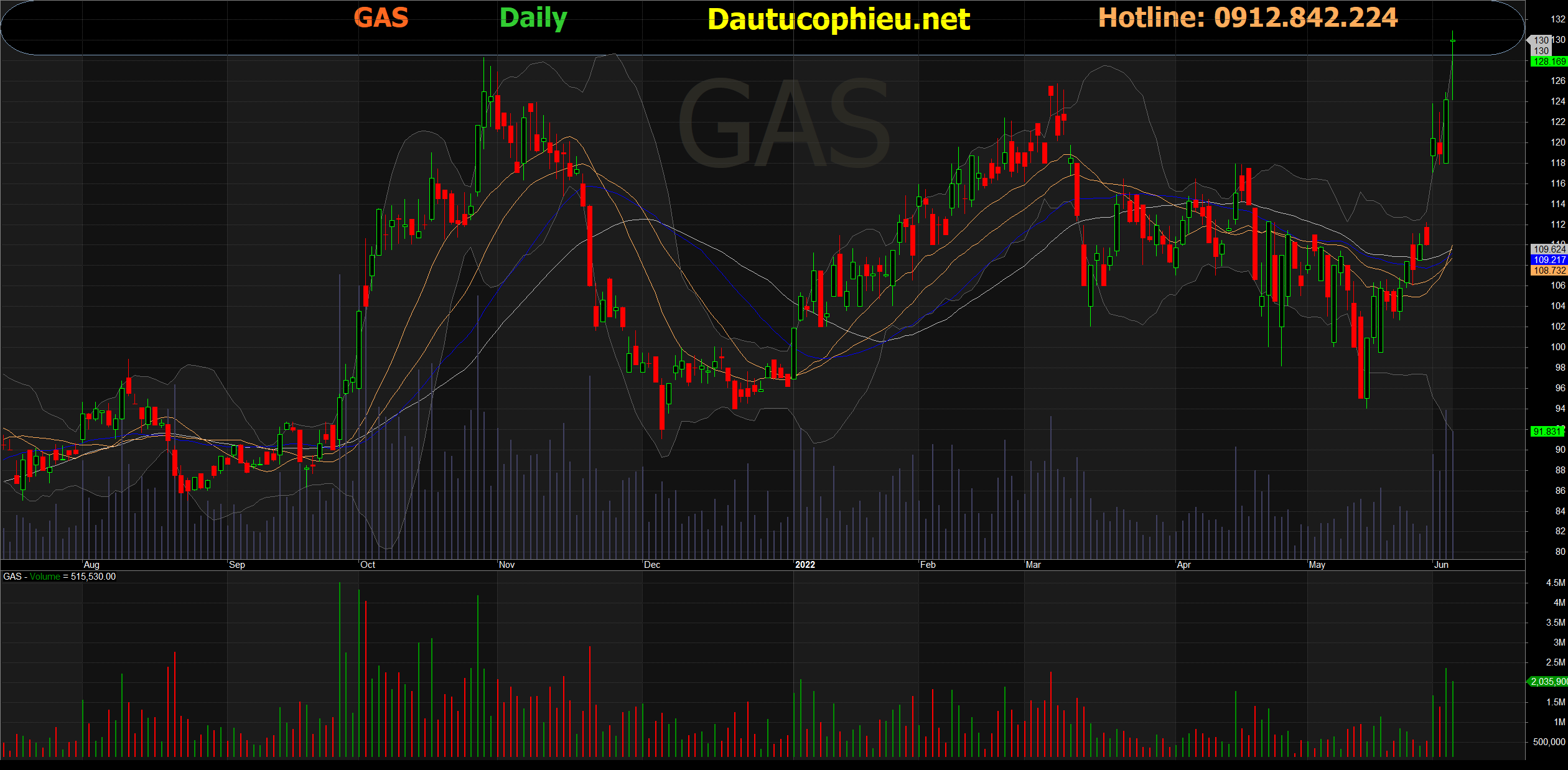Select the Oct marker on time axis
Image resolution: width=1568 pixels, height=770 pixels.
tap(368, 565)
